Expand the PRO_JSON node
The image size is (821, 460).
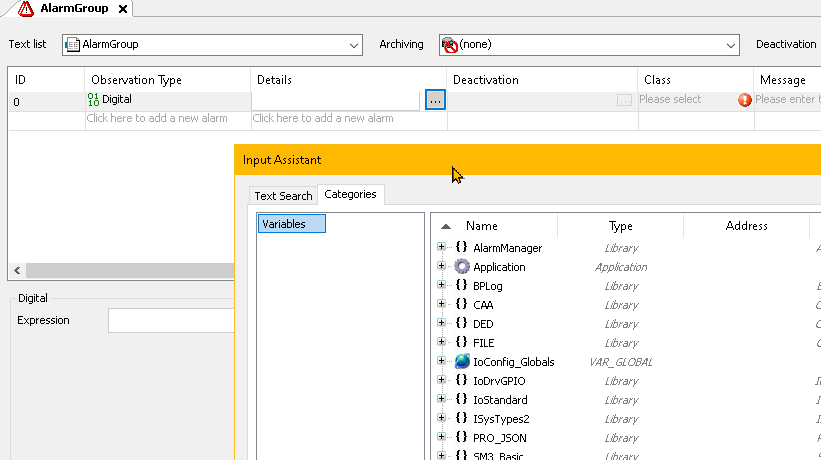(441, 436)
